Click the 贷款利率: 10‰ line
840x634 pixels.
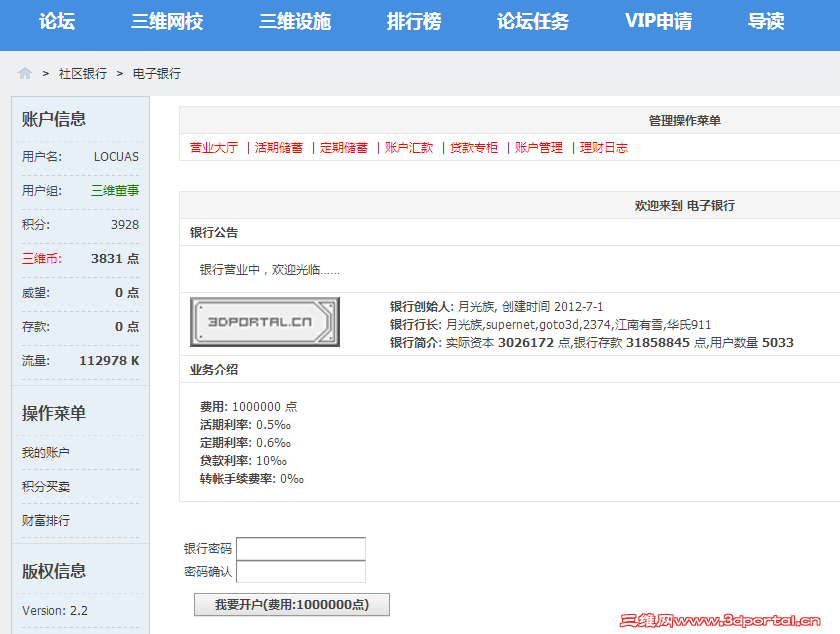243,461
